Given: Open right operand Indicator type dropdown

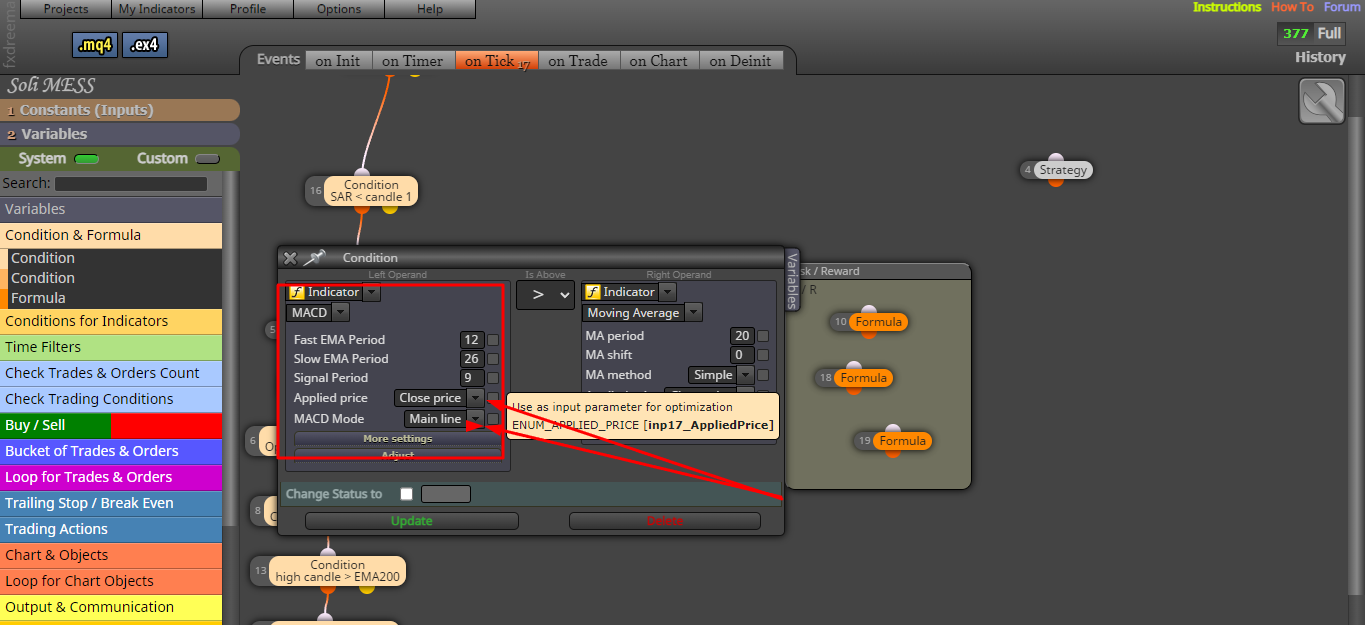Looking at the screenshot, I should coord(667,293).
